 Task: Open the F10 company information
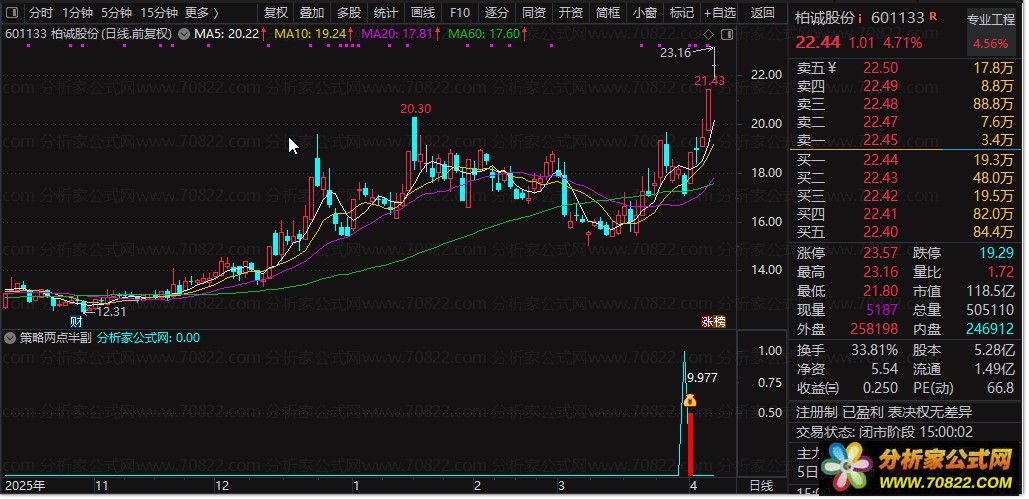pos(460,12)
